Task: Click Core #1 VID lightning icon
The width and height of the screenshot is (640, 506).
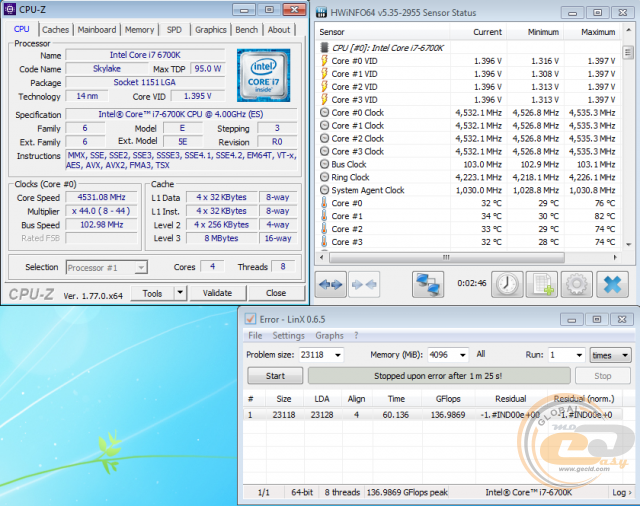Action: [324, 74]
